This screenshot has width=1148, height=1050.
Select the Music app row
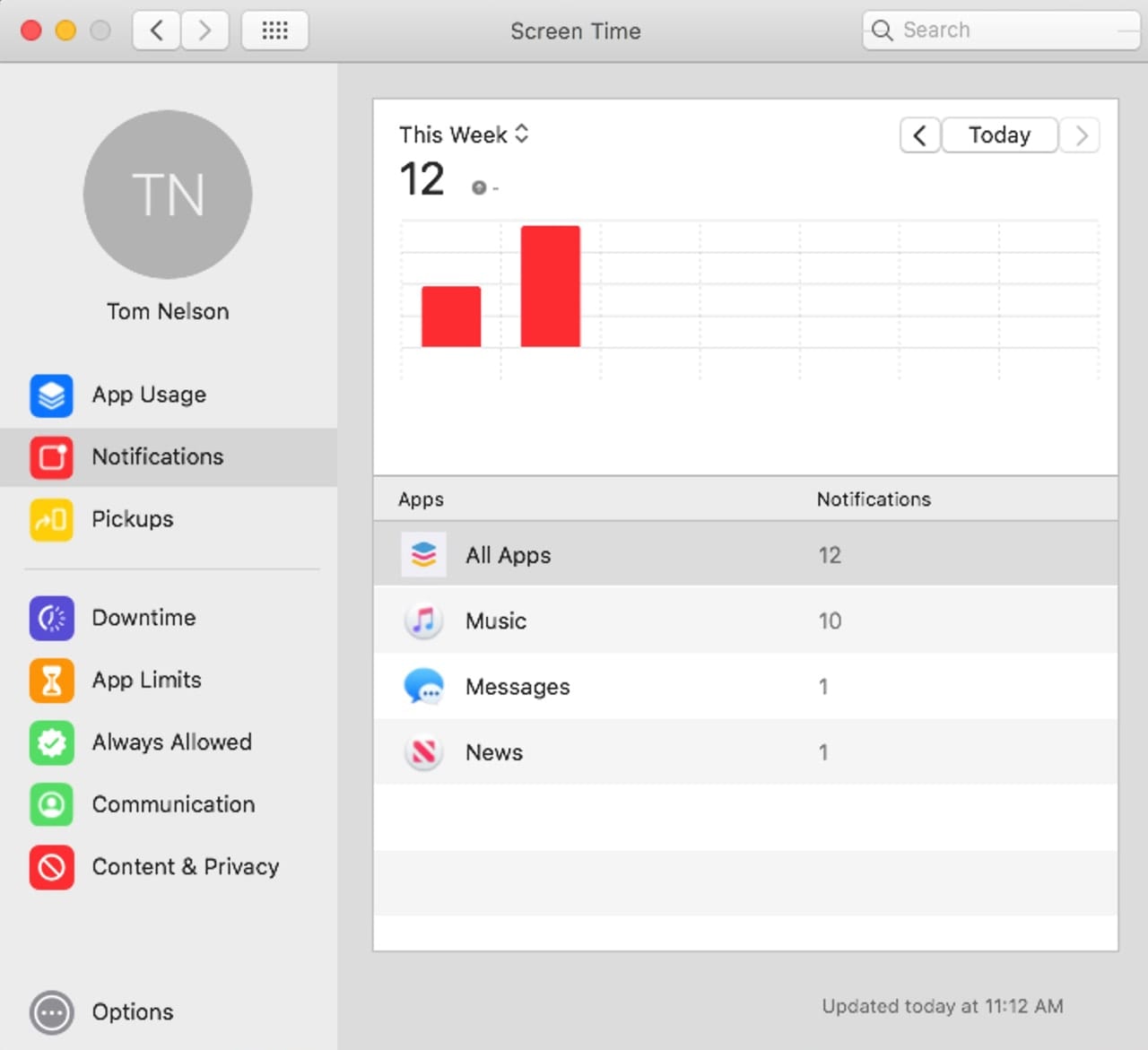(744, 620)
